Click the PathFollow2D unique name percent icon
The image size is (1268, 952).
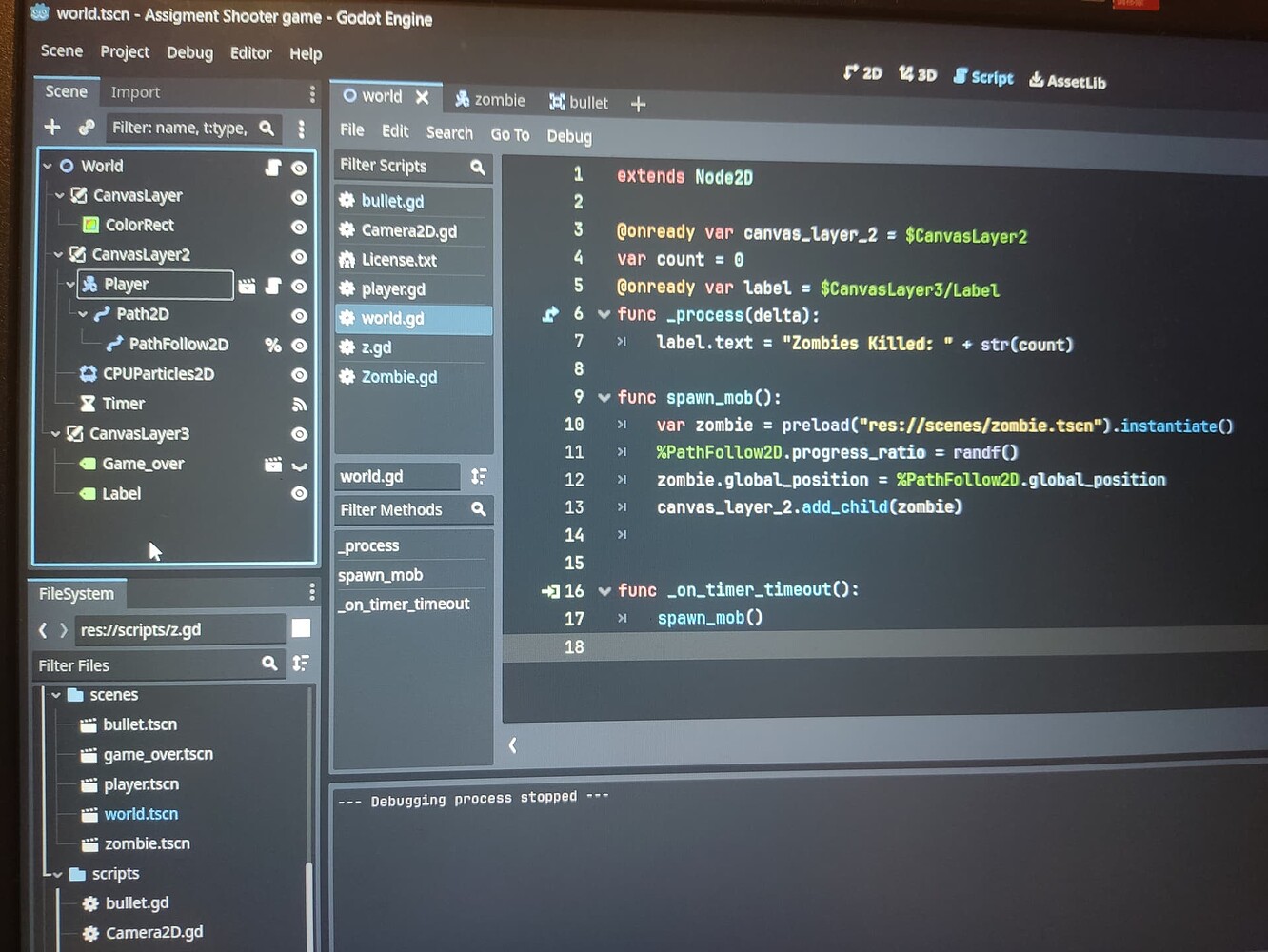(x=273, y=346)
